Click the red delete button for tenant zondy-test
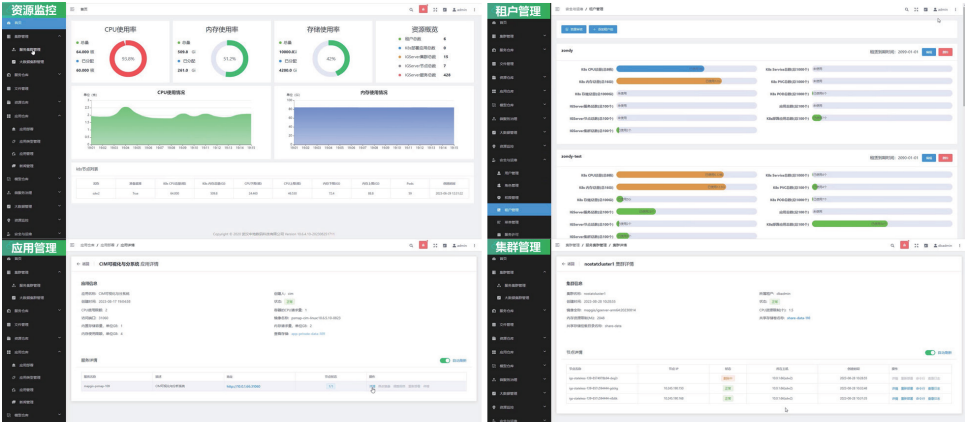 coord(943,157)
